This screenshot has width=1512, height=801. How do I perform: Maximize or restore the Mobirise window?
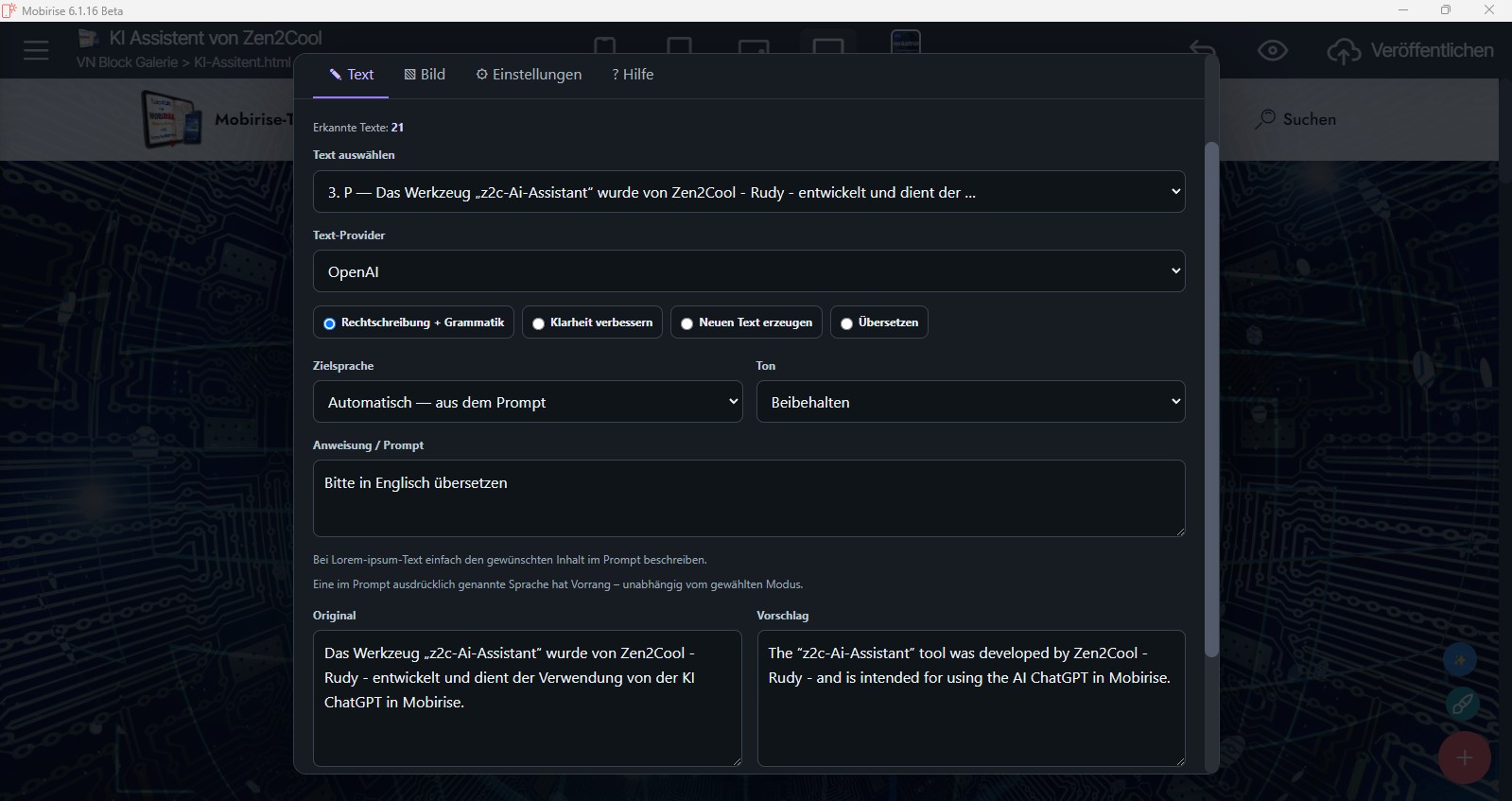tap(1446, 10)
